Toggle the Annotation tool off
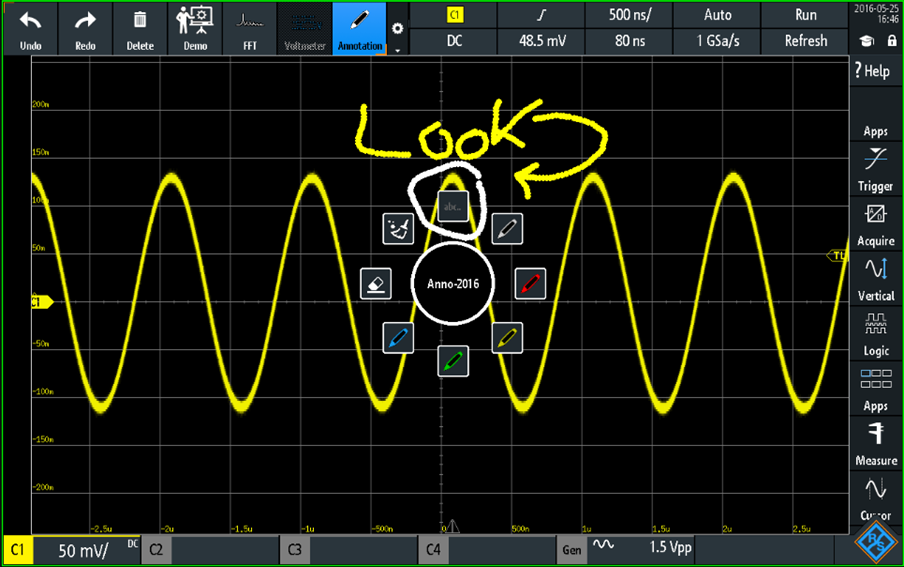Viewport: 904px width, 567px height. click(359, 28)
